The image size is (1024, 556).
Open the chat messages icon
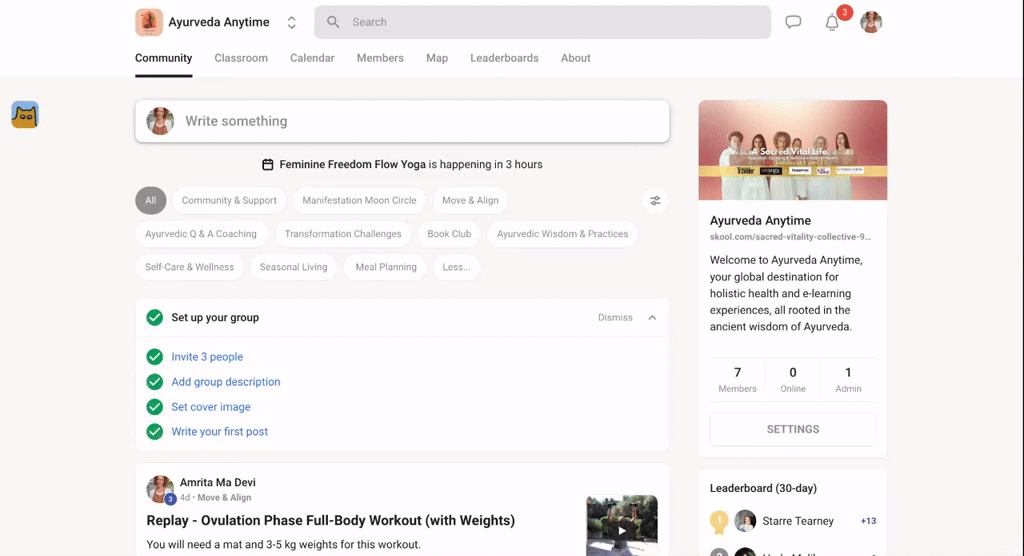pyautogui.click(x=793, y=22)
